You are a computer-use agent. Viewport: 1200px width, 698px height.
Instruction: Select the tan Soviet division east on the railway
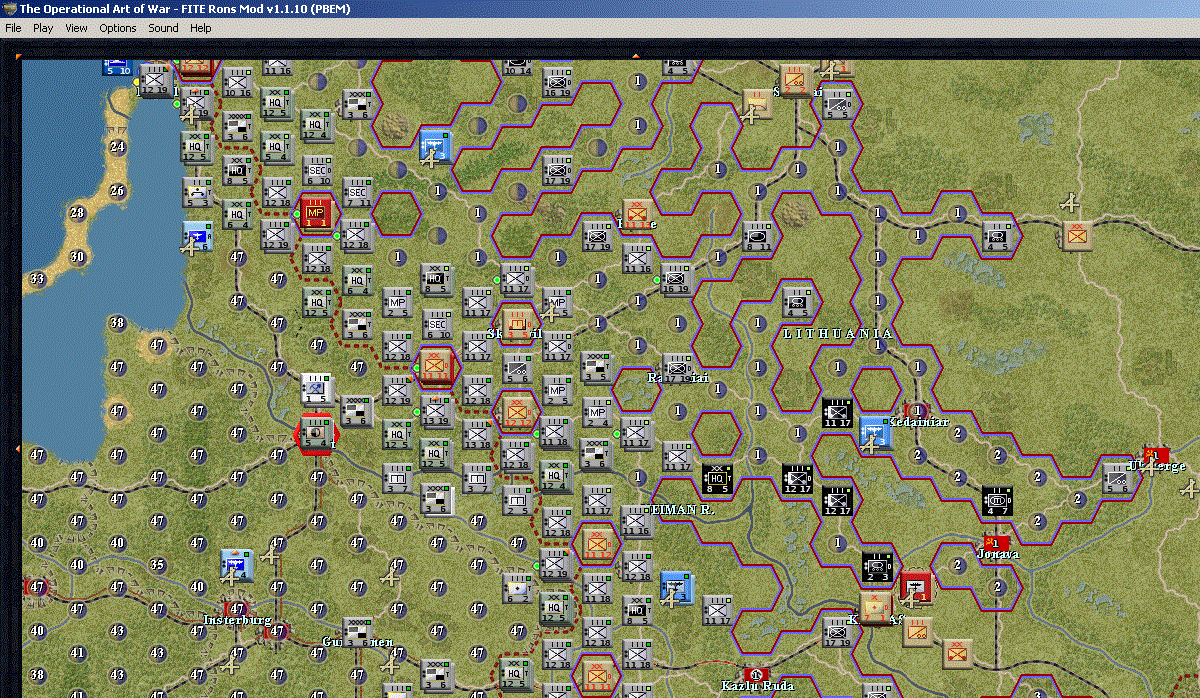click(x=1077, y=235)
